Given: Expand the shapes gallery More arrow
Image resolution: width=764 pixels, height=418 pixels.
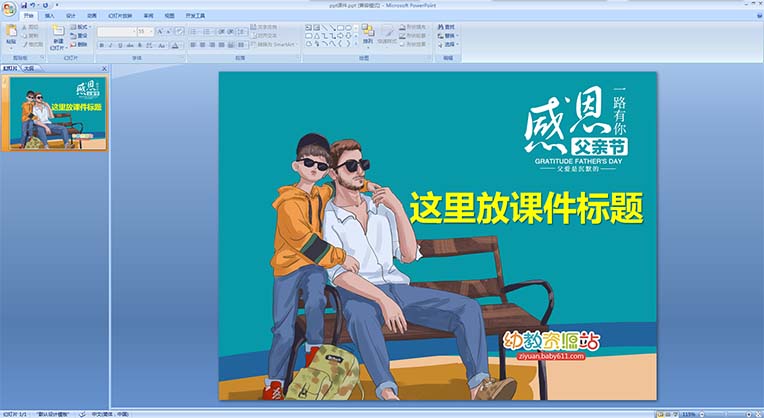Looking at the screenshot, I should click(356, 44).
